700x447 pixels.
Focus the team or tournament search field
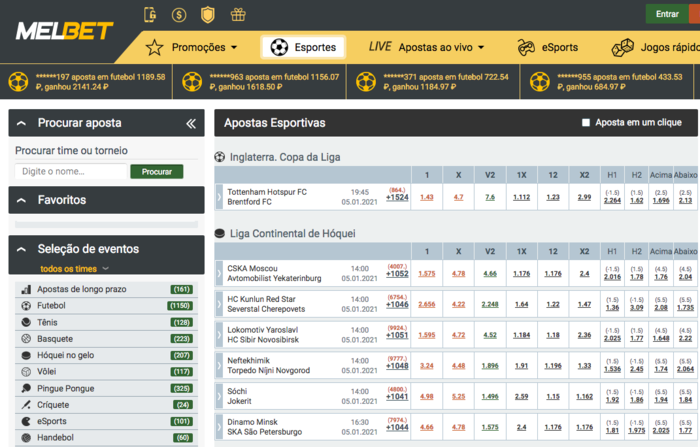(71, 172)
